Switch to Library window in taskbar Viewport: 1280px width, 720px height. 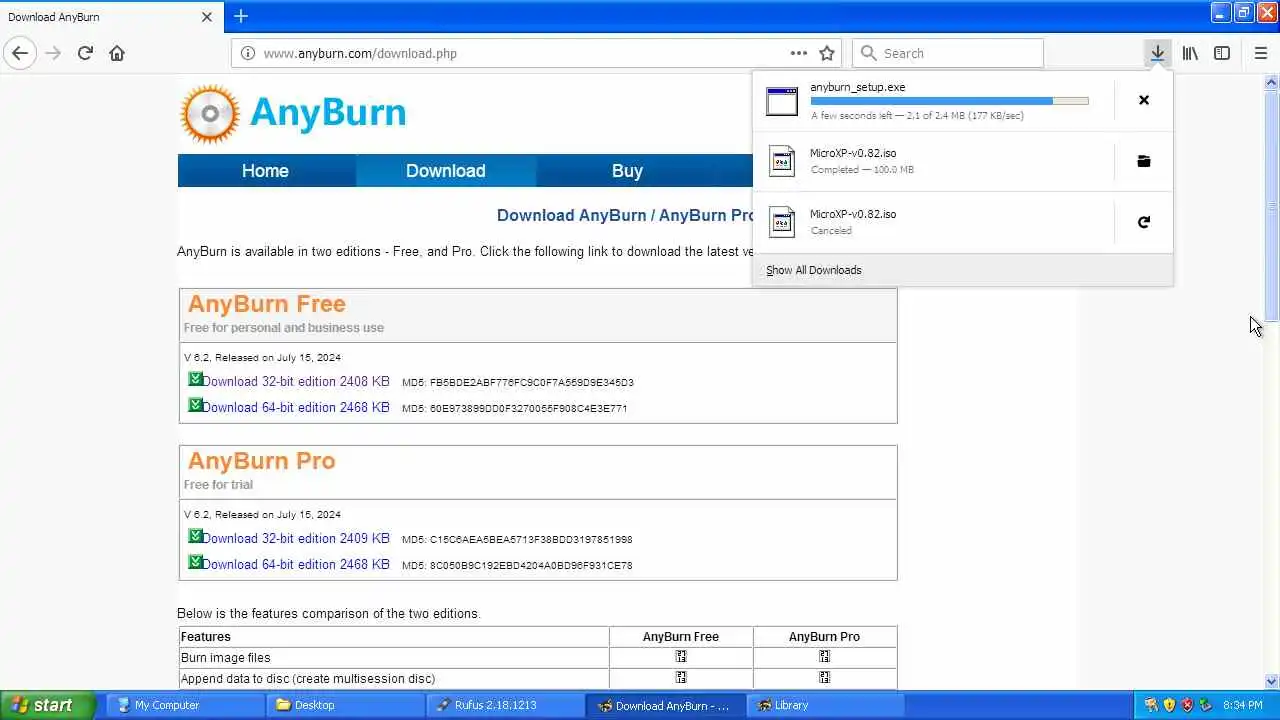[x=825, y=705]
